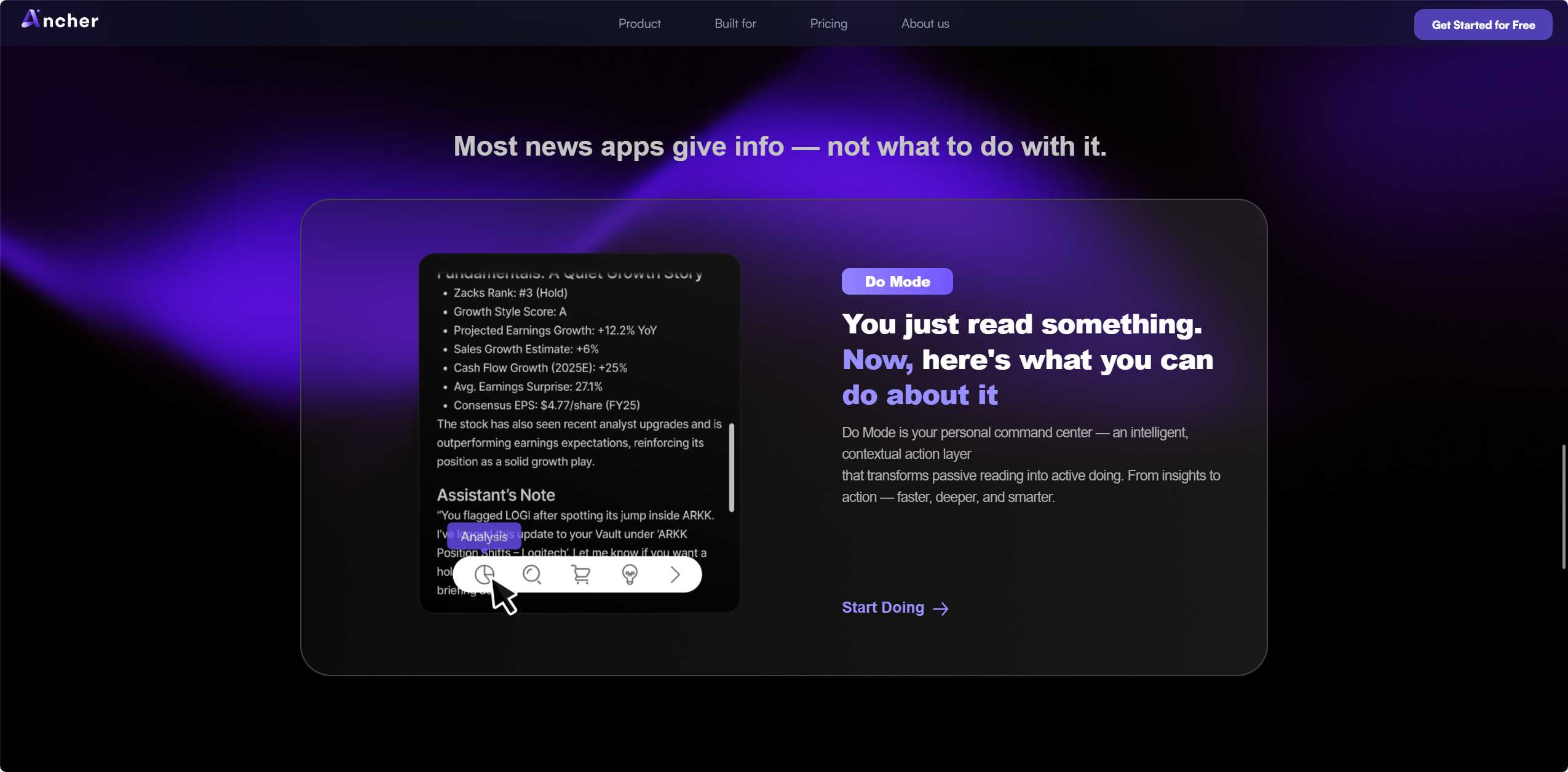Click the Assistant's Note heading
The width and height of the screenshot is (1568, 772).
(496, 495)
